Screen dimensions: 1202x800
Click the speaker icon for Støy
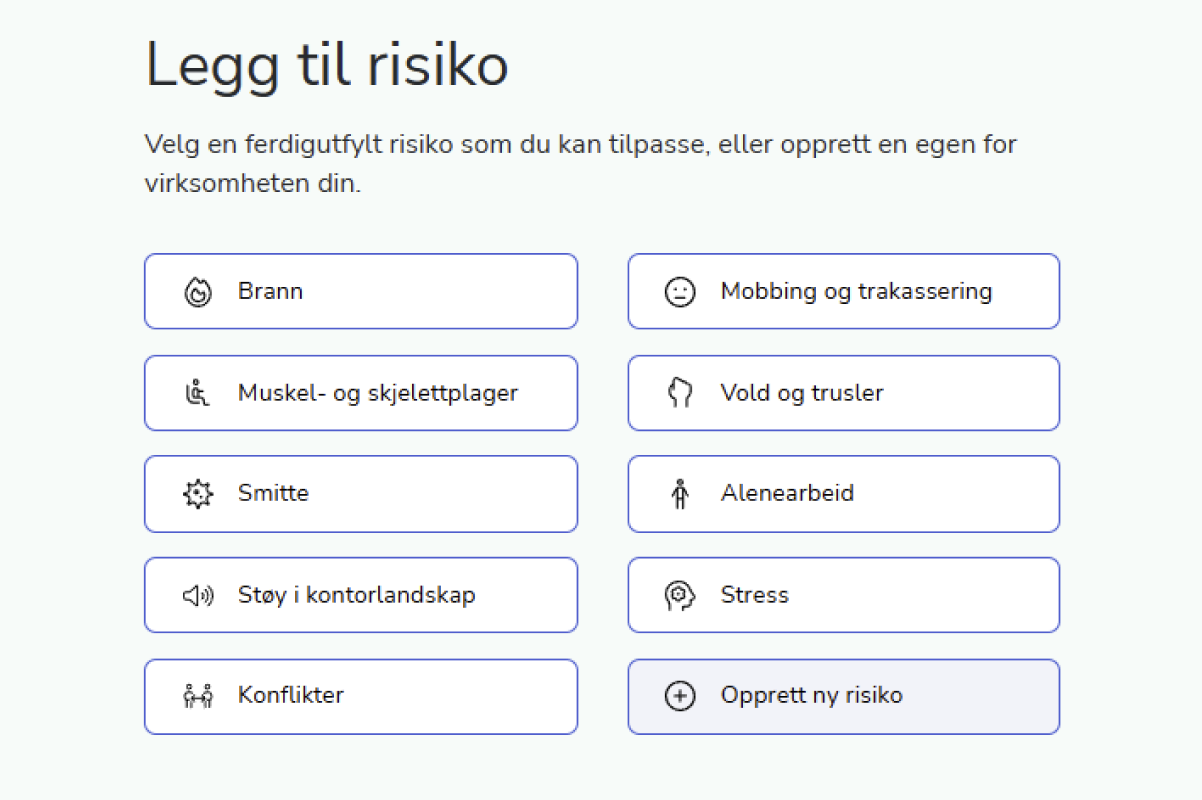pos(198,595)
